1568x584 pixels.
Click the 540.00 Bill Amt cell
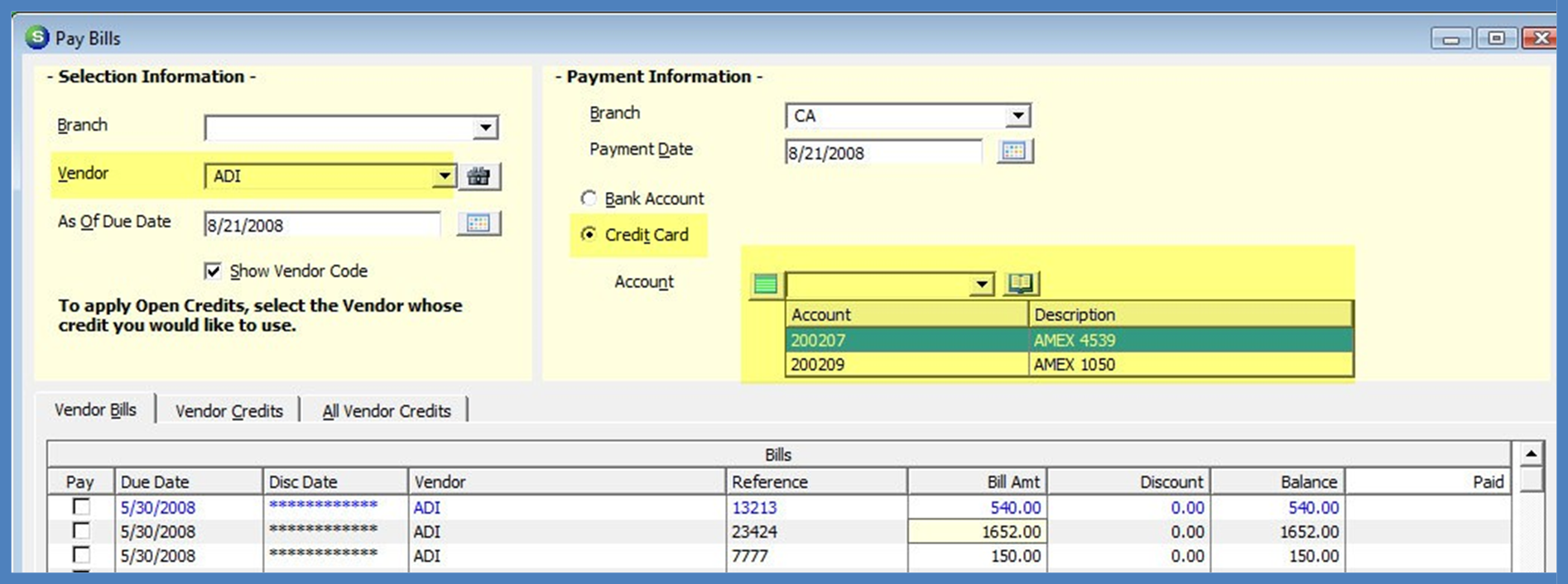(978, 507)
